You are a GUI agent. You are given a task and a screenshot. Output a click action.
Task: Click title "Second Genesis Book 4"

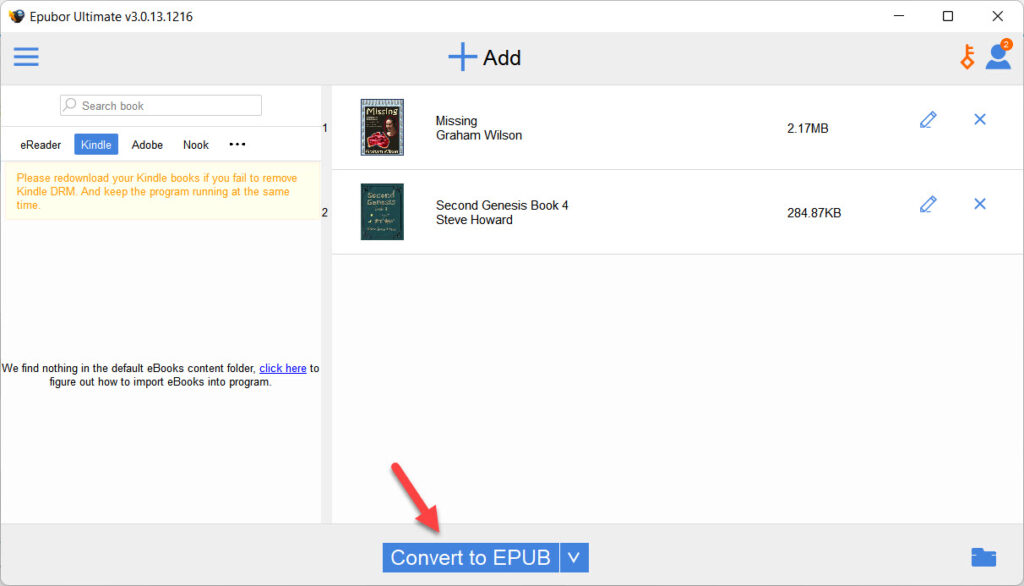(502, 205)
